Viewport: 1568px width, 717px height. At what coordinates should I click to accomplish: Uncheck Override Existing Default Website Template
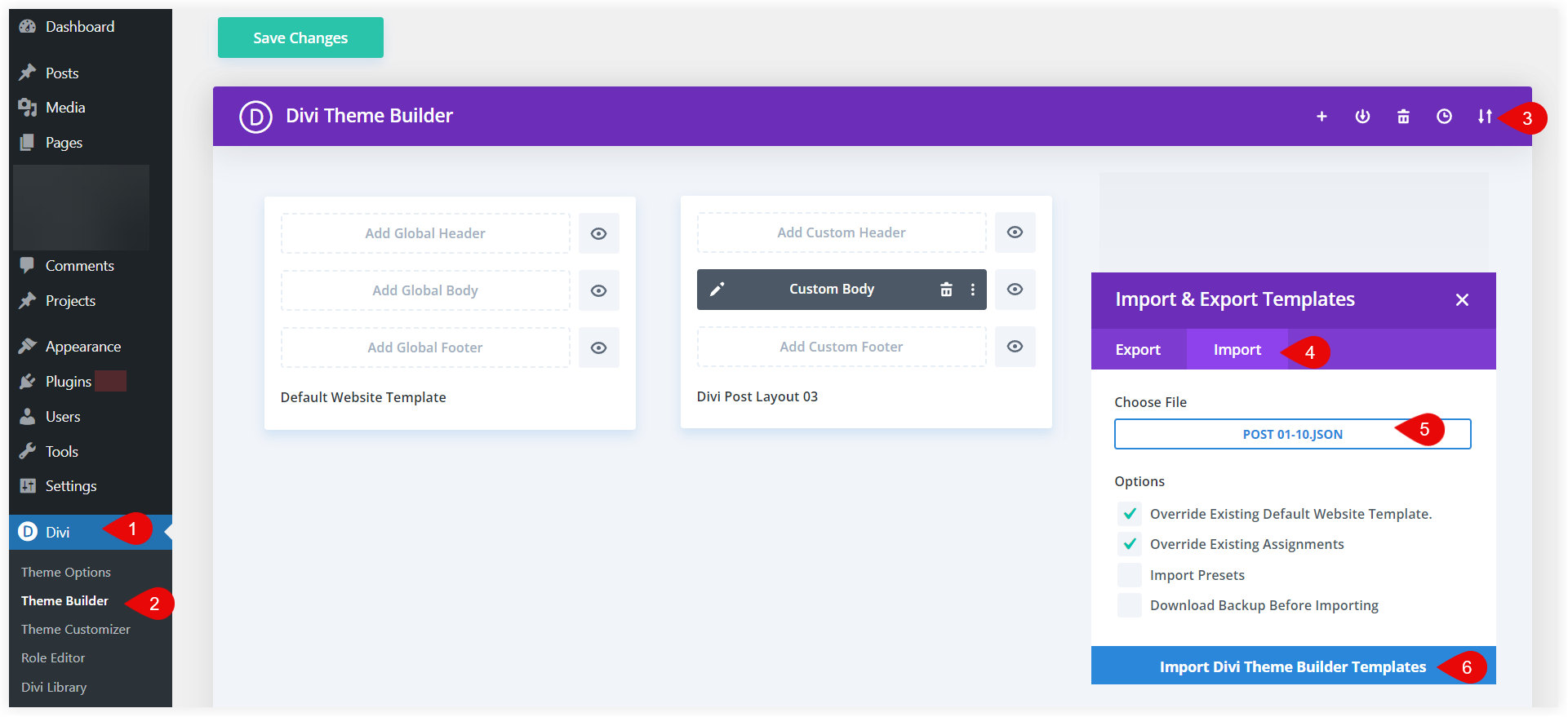[1130, 514]
